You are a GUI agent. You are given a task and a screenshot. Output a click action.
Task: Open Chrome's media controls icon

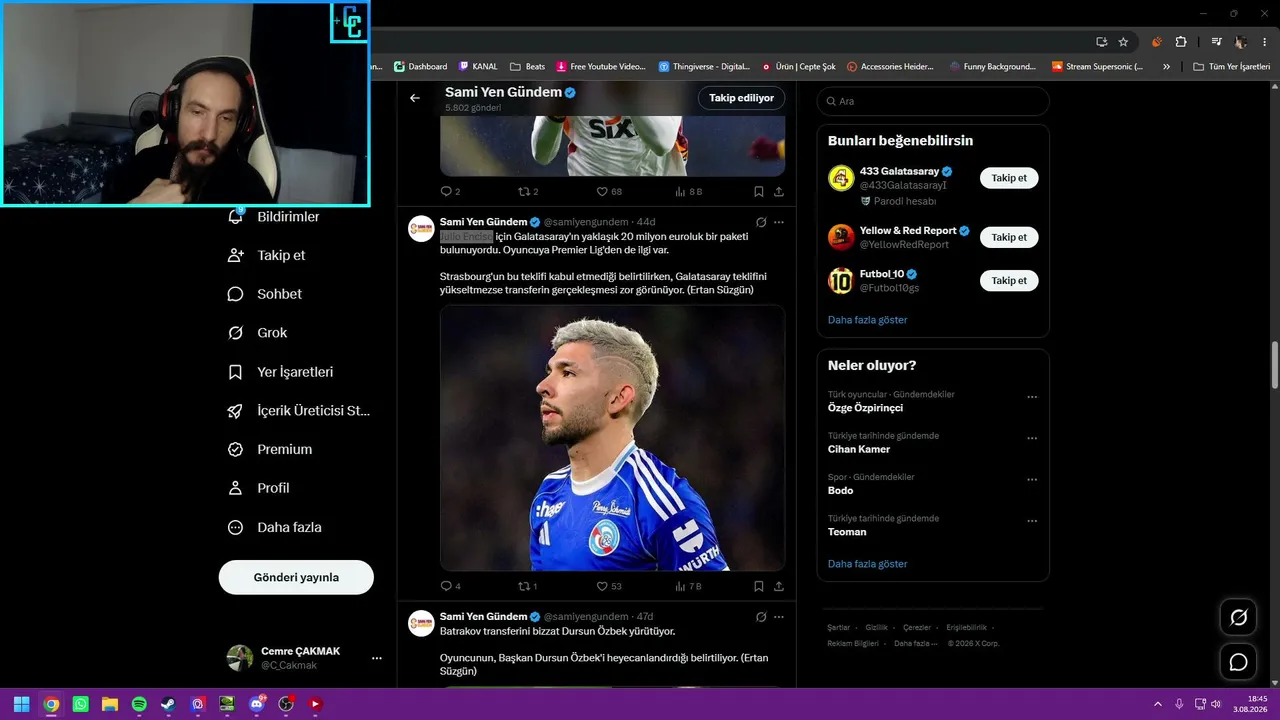(1216, 42)
